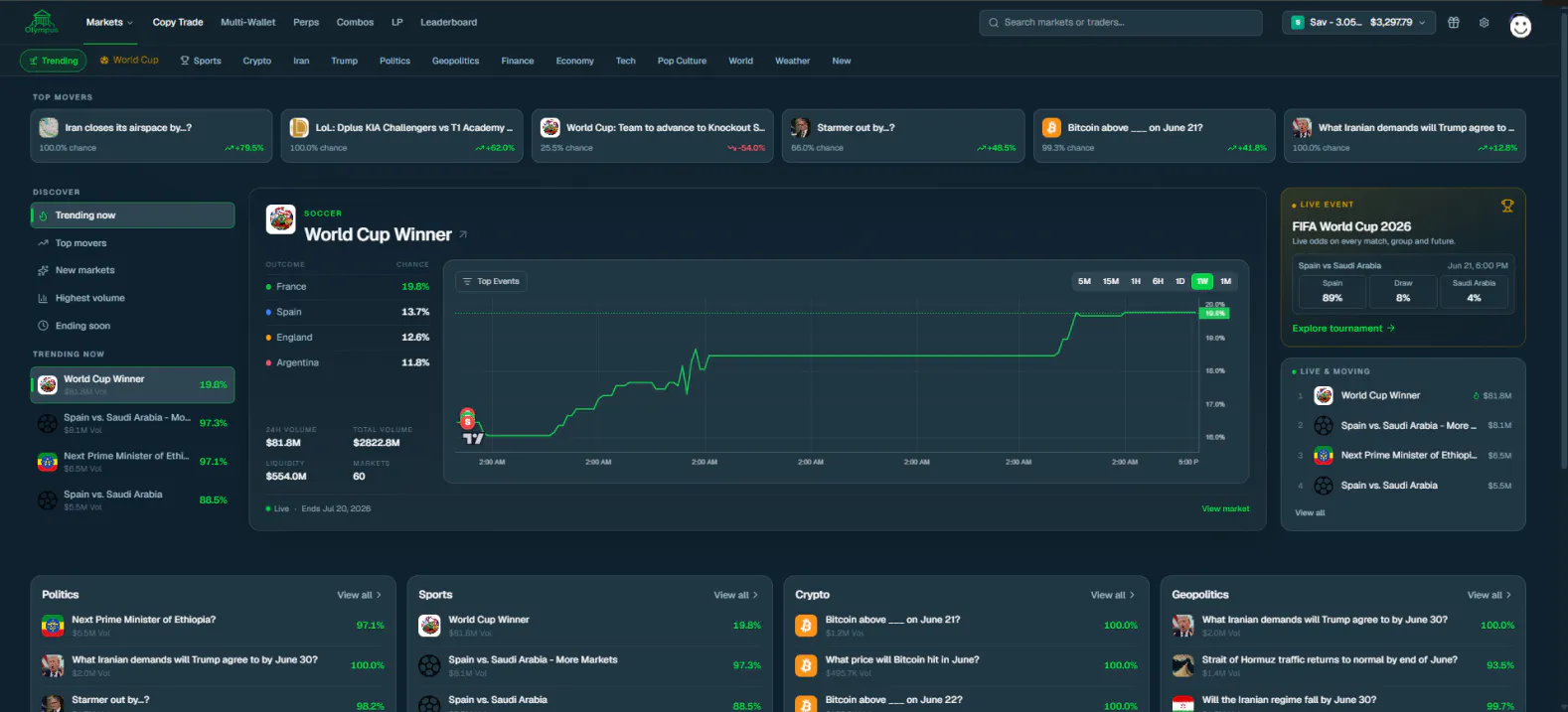This screenshot has width=1568, height=712.
Task: Open the Top Events chart selector
Action: (x=491, y=282)
